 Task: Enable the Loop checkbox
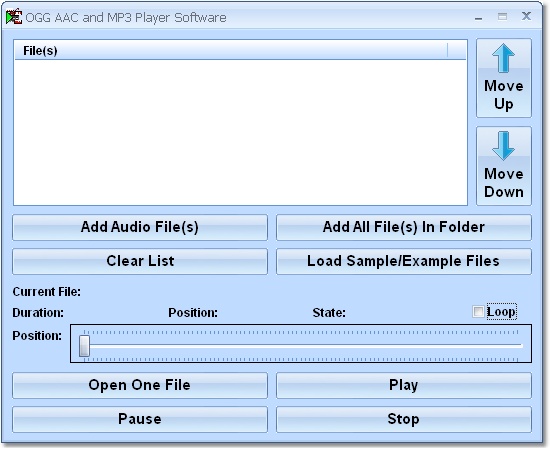click(478, 311)
